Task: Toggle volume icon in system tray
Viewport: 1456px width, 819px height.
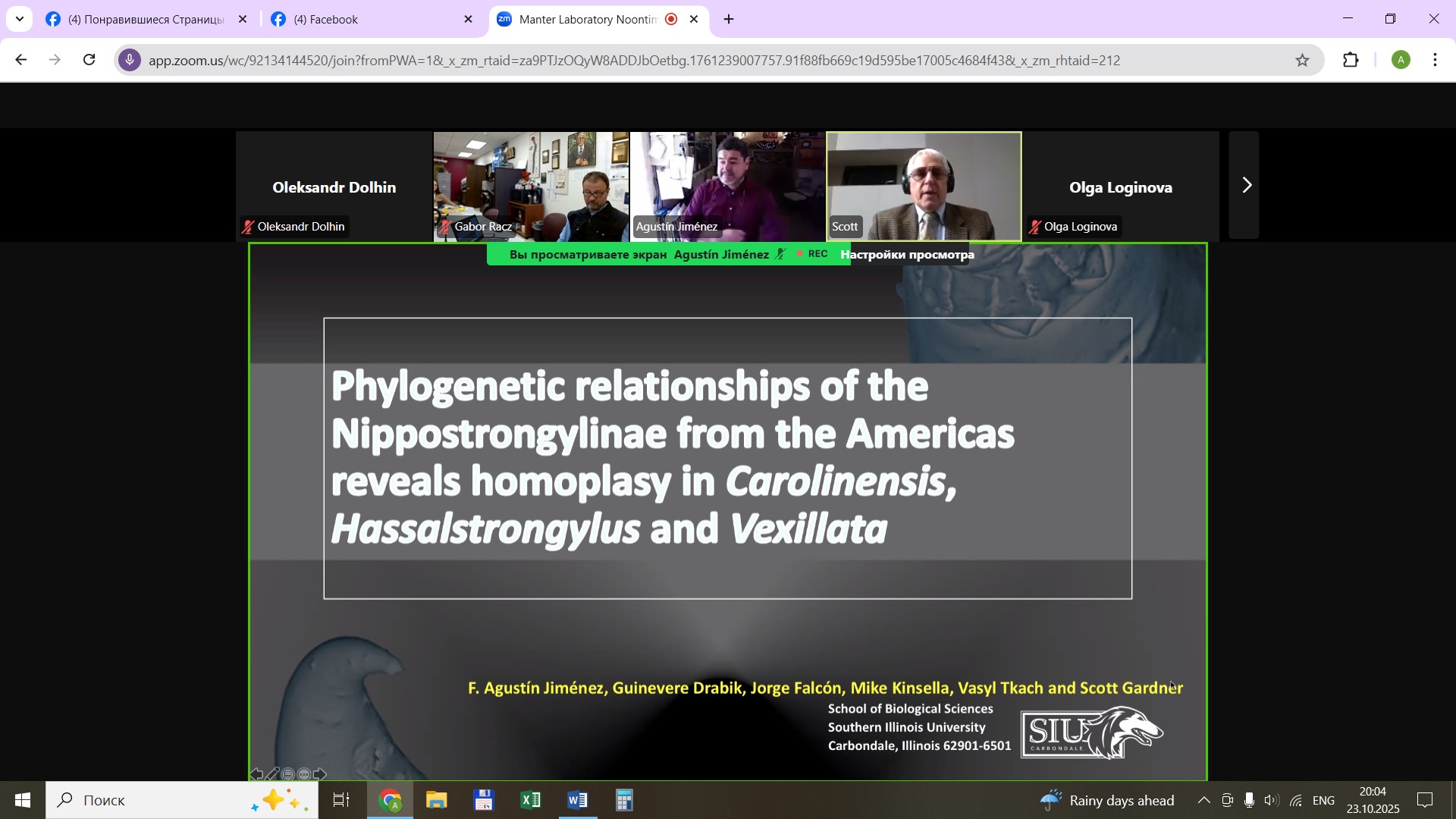Action: (1271, 801)
